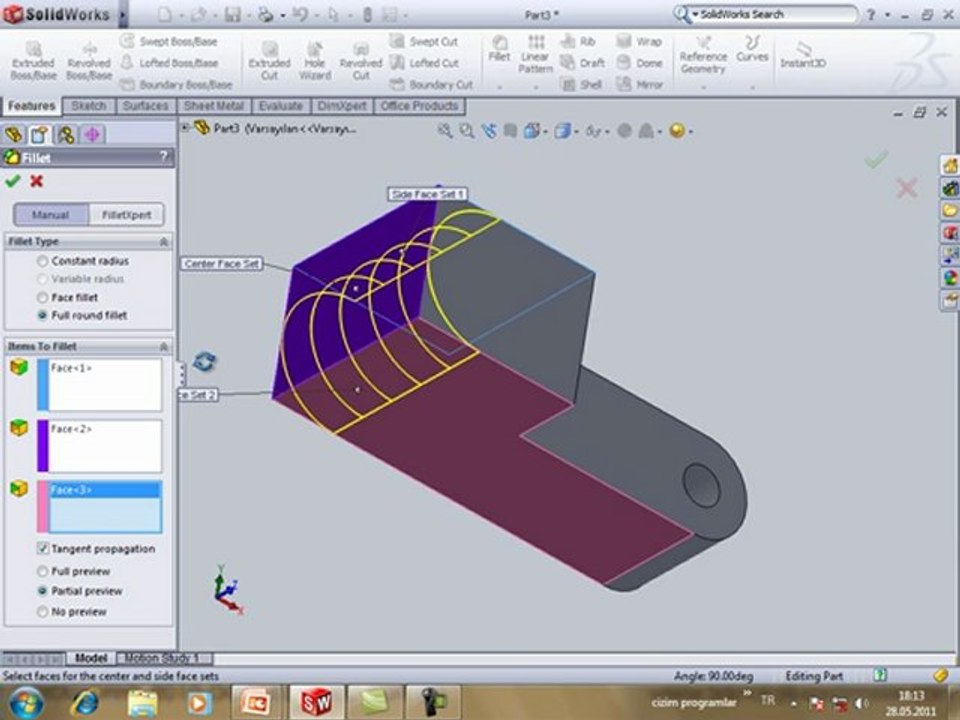Click the FilletXpert button

point(126,215)
